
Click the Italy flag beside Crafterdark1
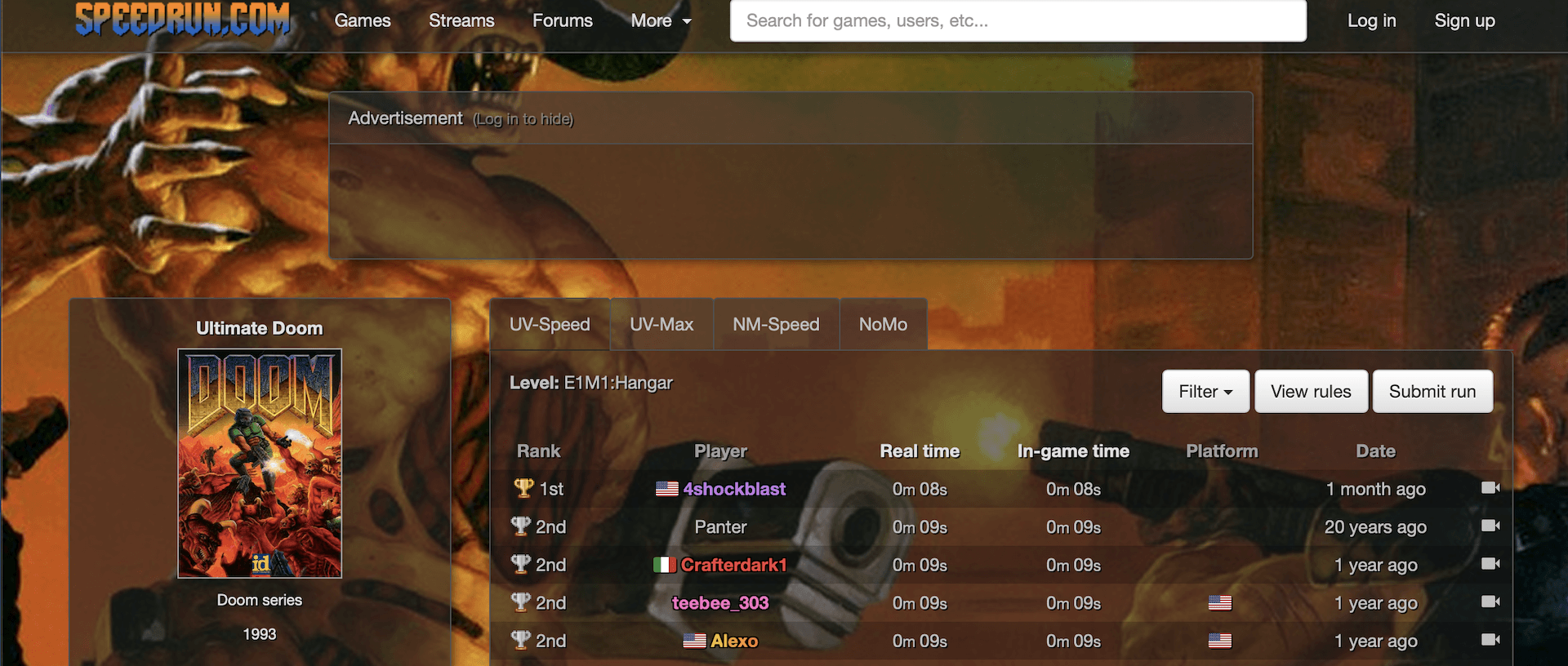pyautogui.click(x=665, y=565)
